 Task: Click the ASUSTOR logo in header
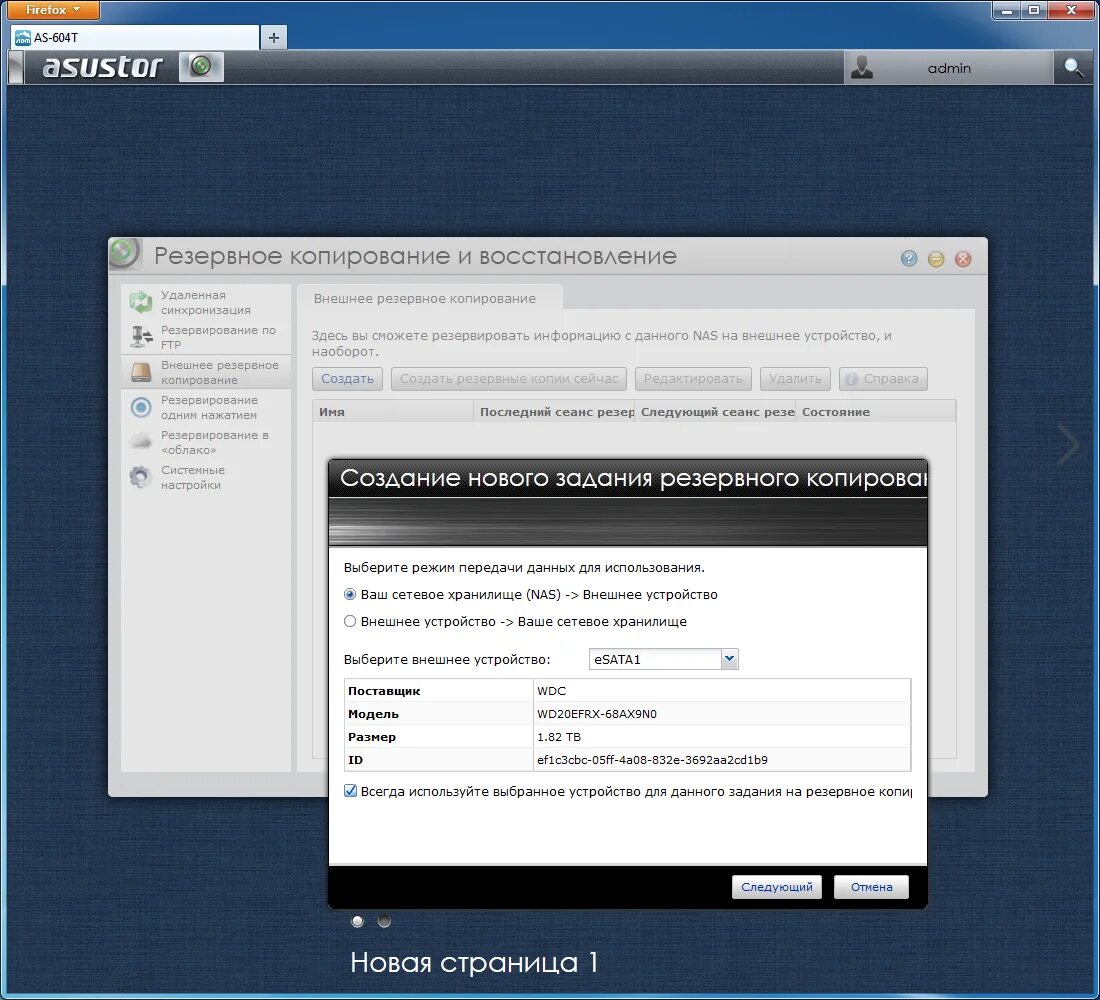pyautogui.click(x=102, y=67)
